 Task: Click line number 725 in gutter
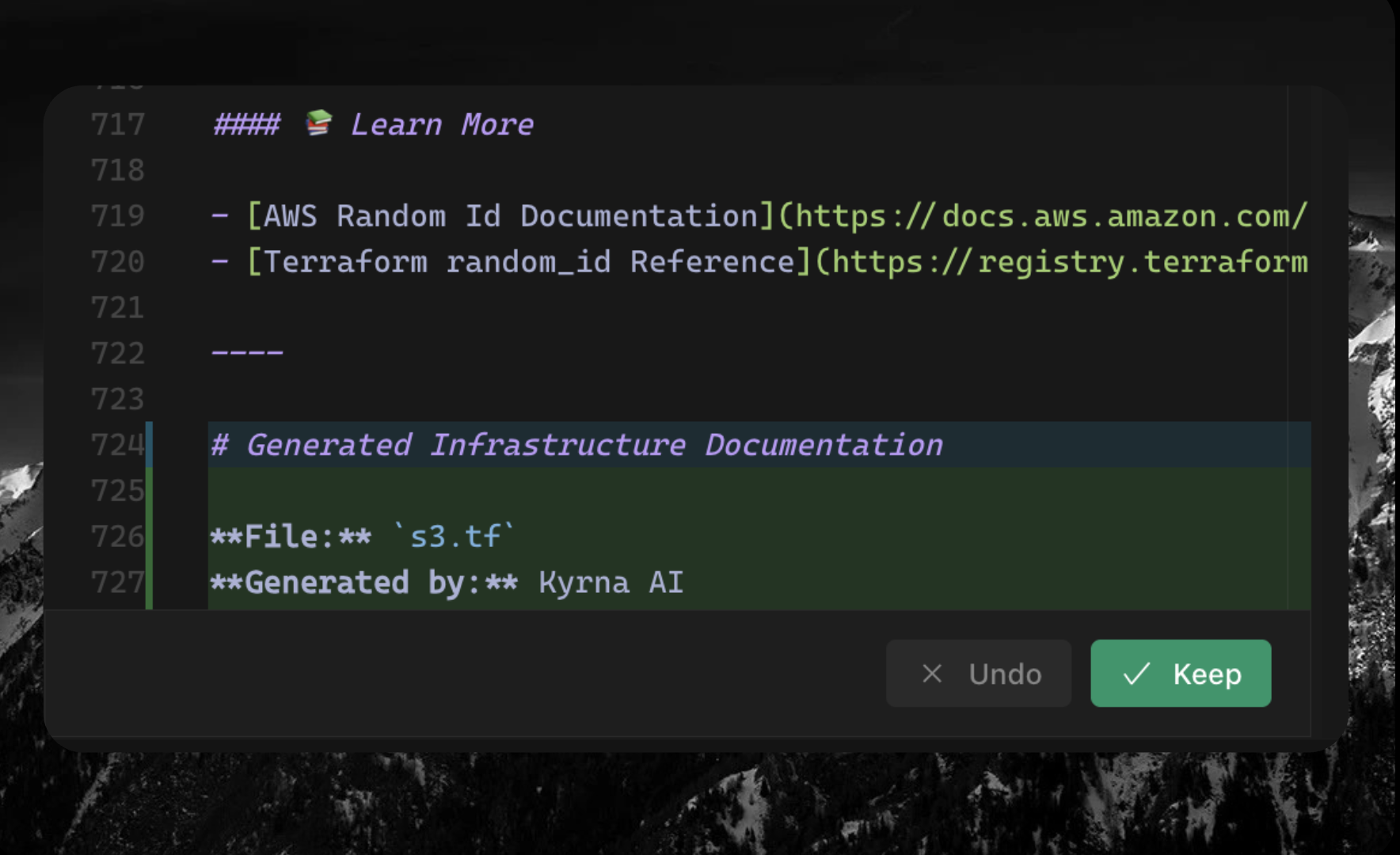[118, 491]
